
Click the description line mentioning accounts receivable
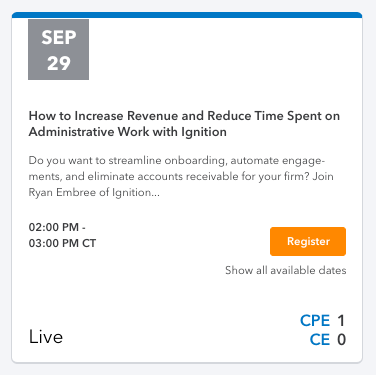pyautogui.click(x=181, y=176)
